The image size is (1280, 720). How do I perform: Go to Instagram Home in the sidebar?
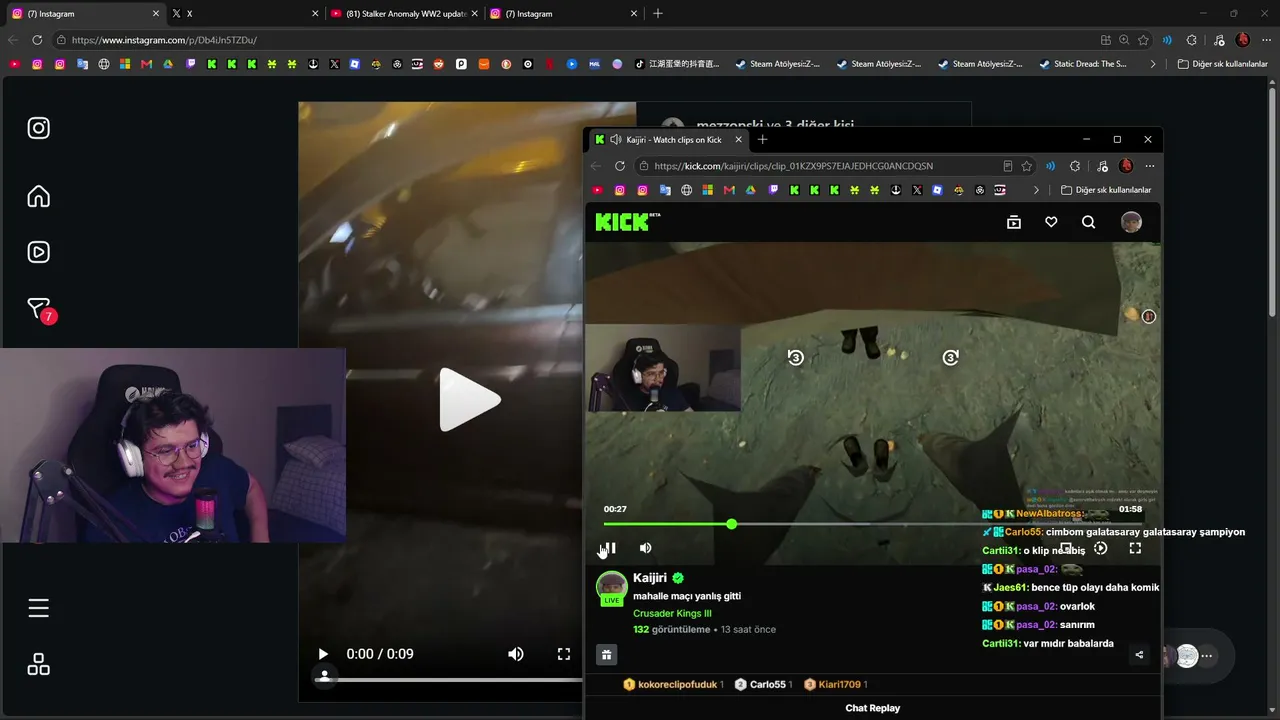[x=38, y=196]
